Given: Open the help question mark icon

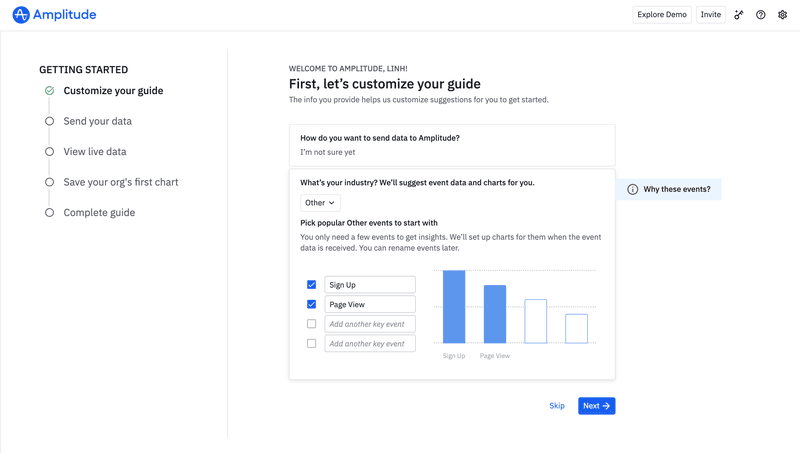Looking at the screenshot, I should (x=761, y=15).
